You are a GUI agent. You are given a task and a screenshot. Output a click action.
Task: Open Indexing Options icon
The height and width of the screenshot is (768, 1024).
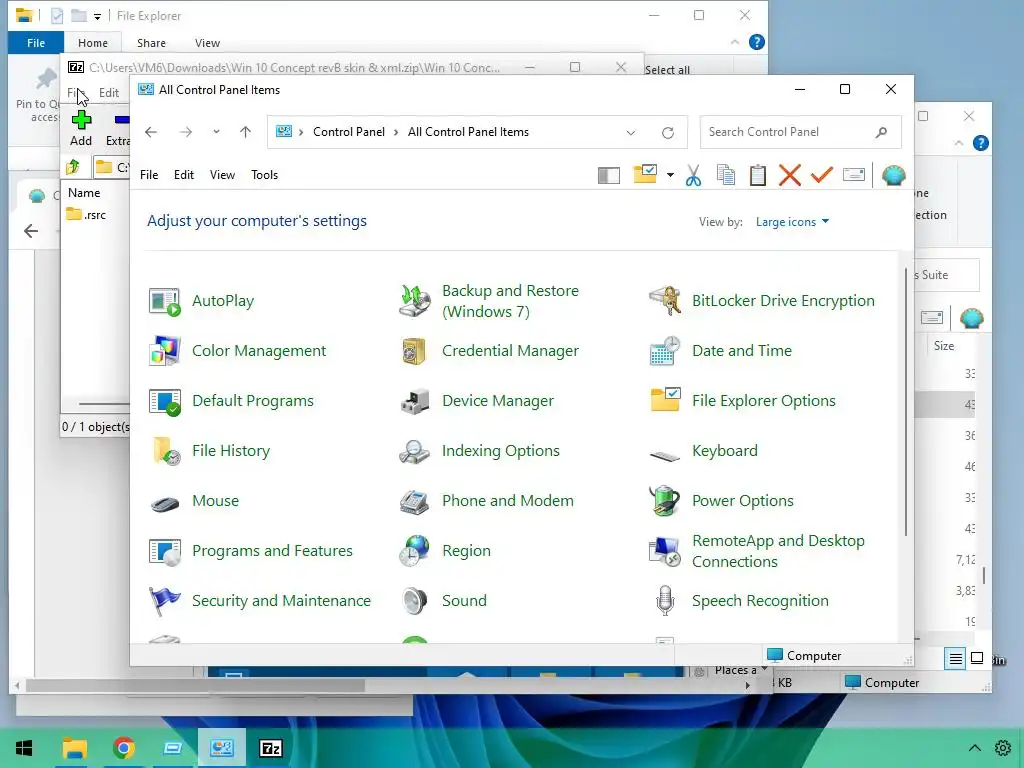pyautogui.click(x=414, y=451)
